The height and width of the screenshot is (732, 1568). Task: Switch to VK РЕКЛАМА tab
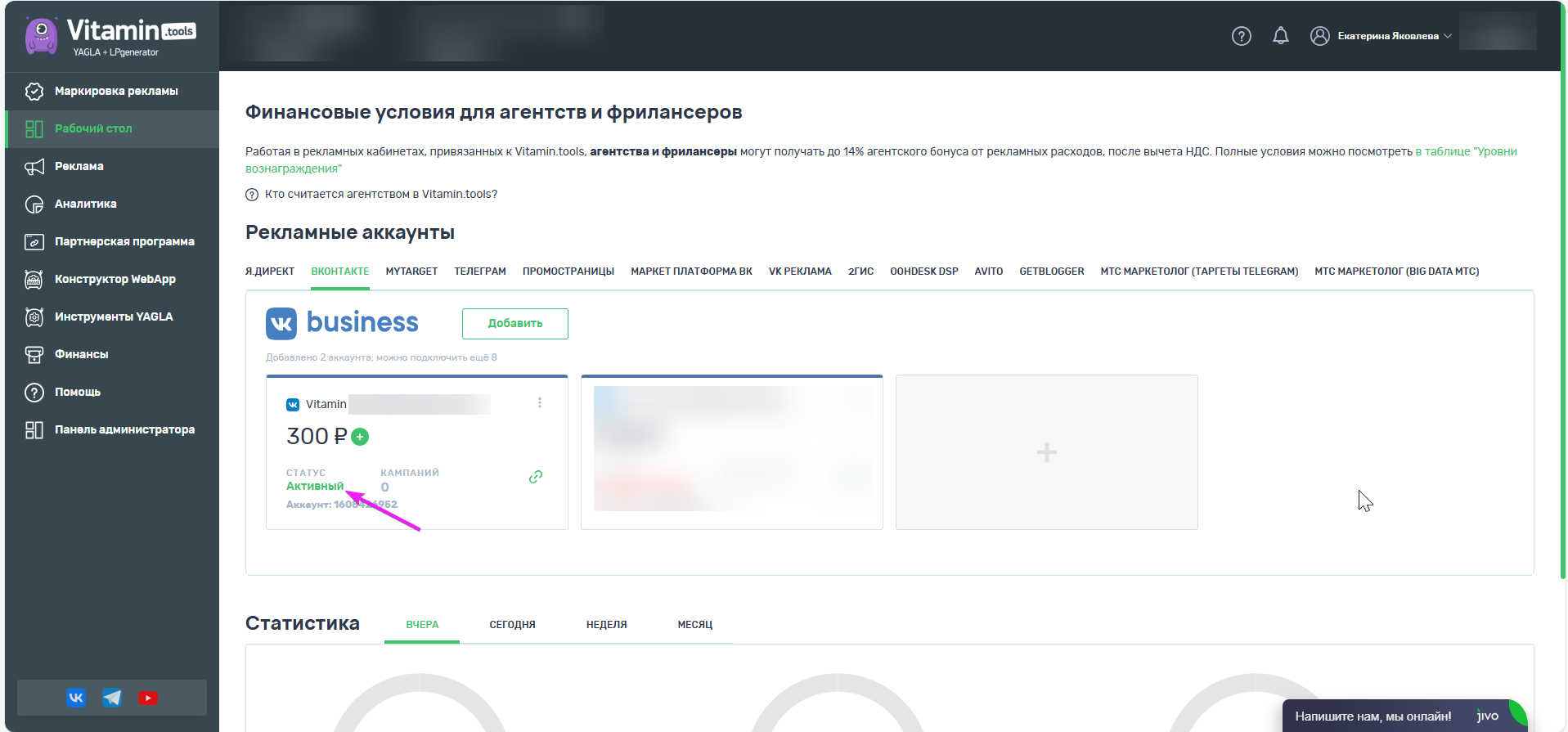click(x=800, y=272)
